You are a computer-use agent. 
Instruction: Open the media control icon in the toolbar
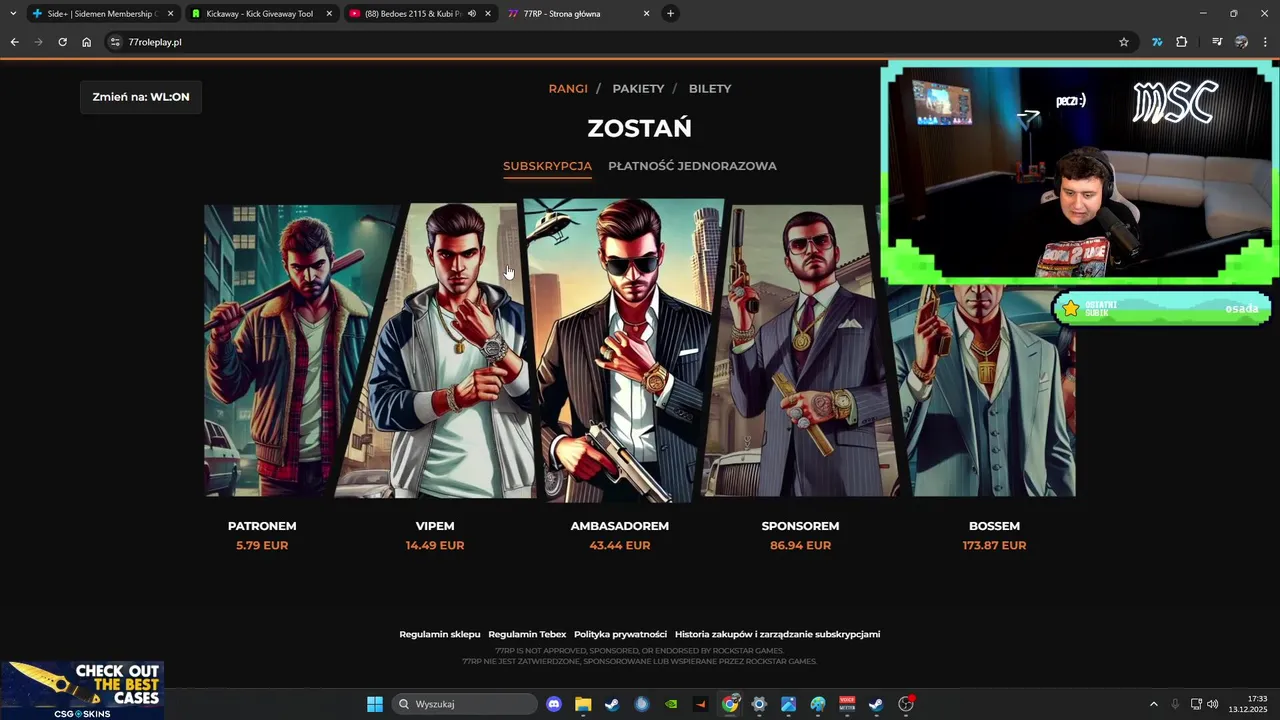point(1217,42)
